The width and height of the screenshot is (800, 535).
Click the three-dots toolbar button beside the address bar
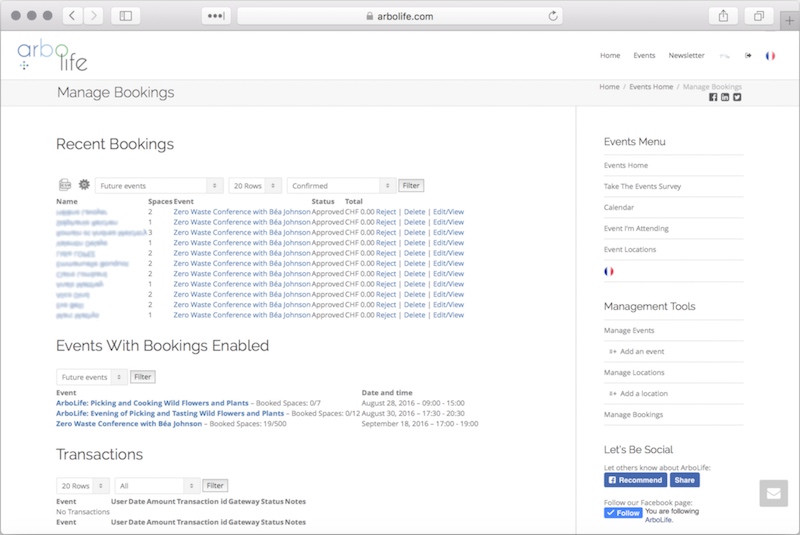[x=216, y=16]
